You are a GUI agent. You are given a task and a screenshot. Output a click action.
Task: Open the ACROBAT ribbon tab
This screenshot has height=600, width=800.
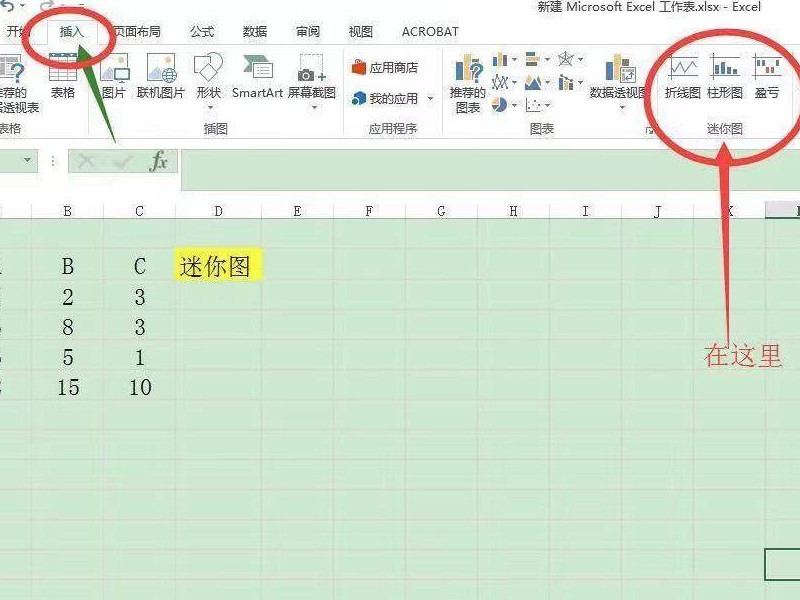(429, 31)
